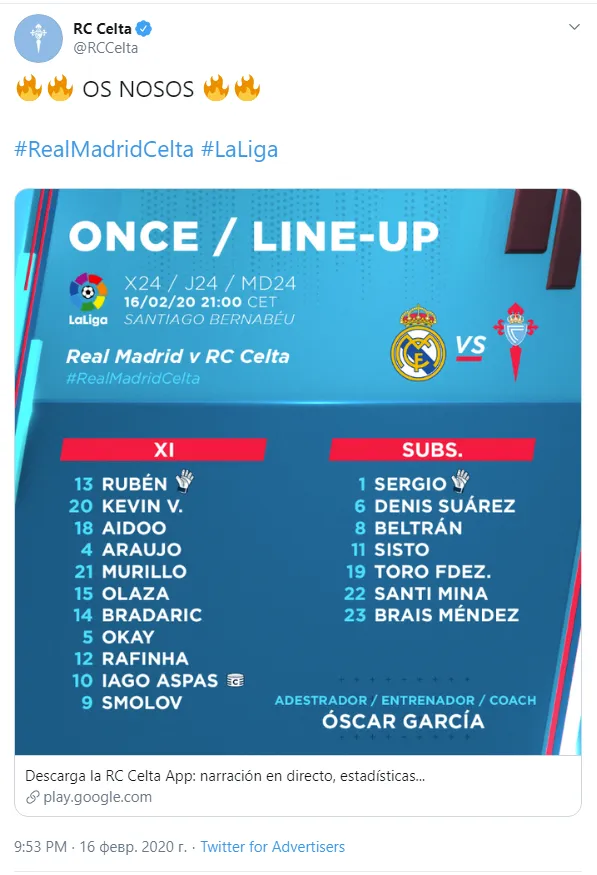Click the LaLiga logo in image

(88, 300)
